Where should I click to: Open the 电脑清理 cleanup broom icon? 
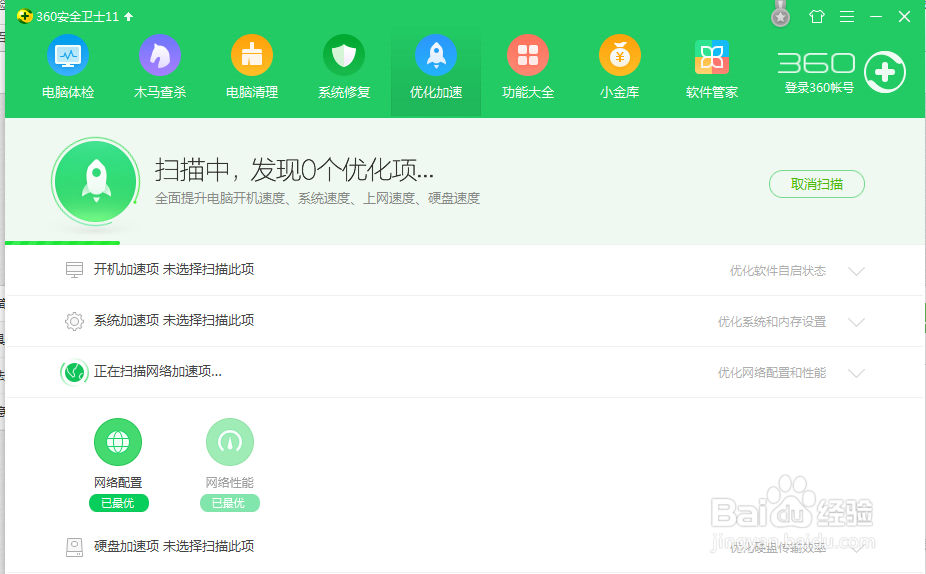click(x=252, y=55)
